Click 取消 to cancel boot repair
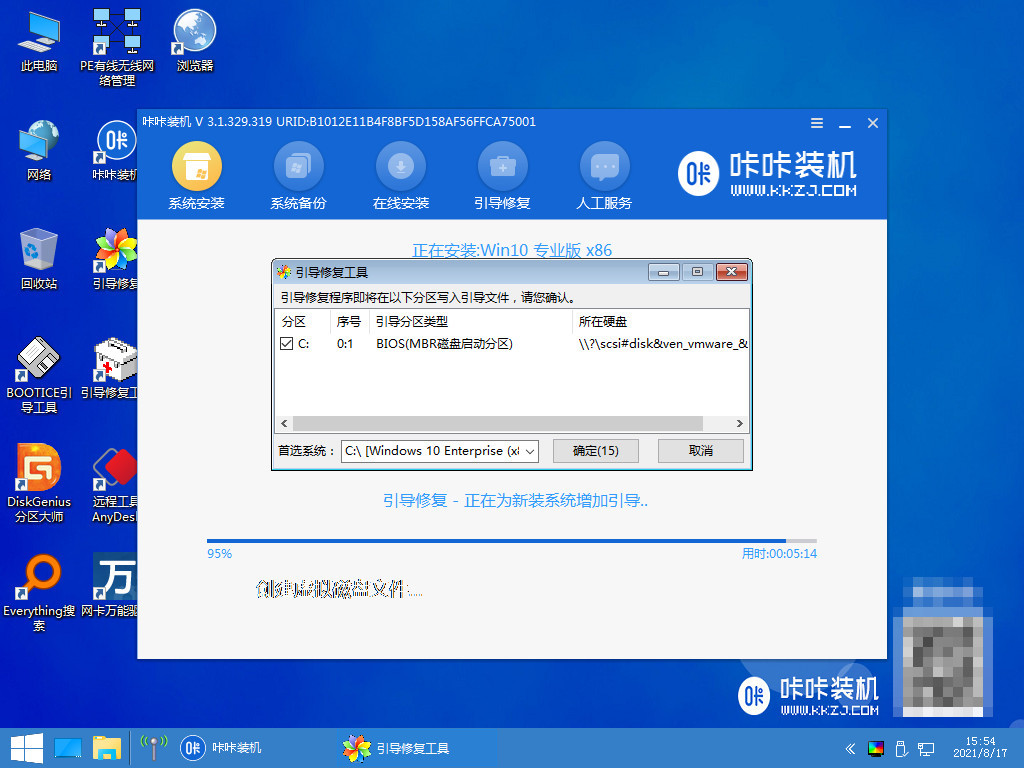Image resolution: width=1024 pixels, height=768 pixels. (700, 451)
